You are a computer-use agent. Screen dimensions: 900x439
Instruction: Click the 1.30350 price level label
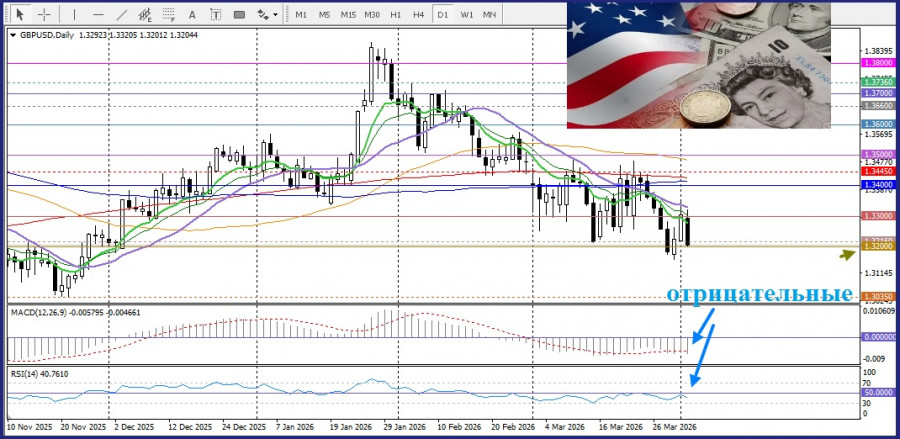[878, 297]
